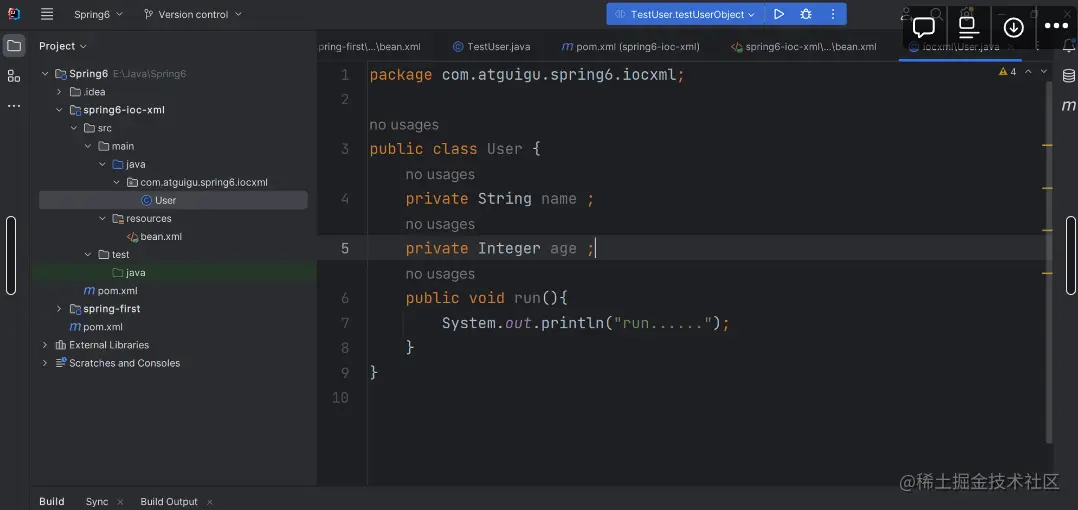Open the Version control dropdown
This screenshot has width=1078, height=510.
coord(193,14)
